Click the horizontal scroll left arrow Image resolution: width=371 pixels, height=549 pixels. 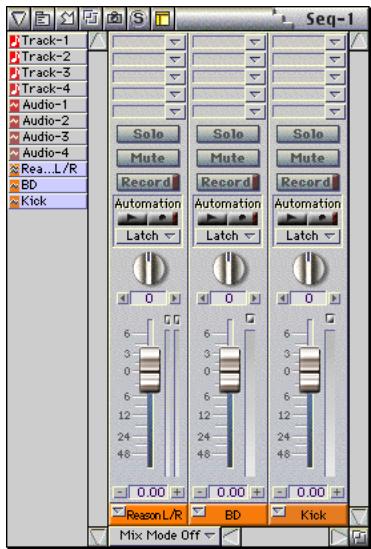[231, 536]
